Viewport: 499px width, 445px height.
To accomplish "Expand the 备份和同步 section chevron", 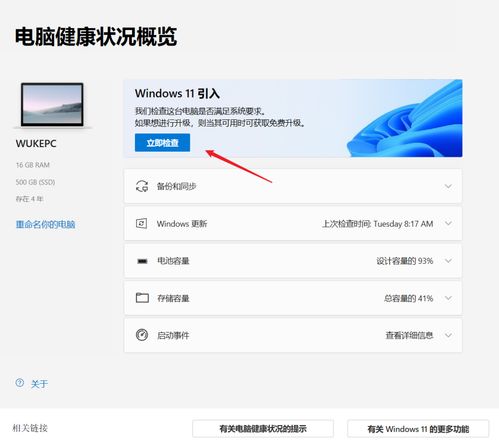I will pyautogui.click(x=448, y=186).
